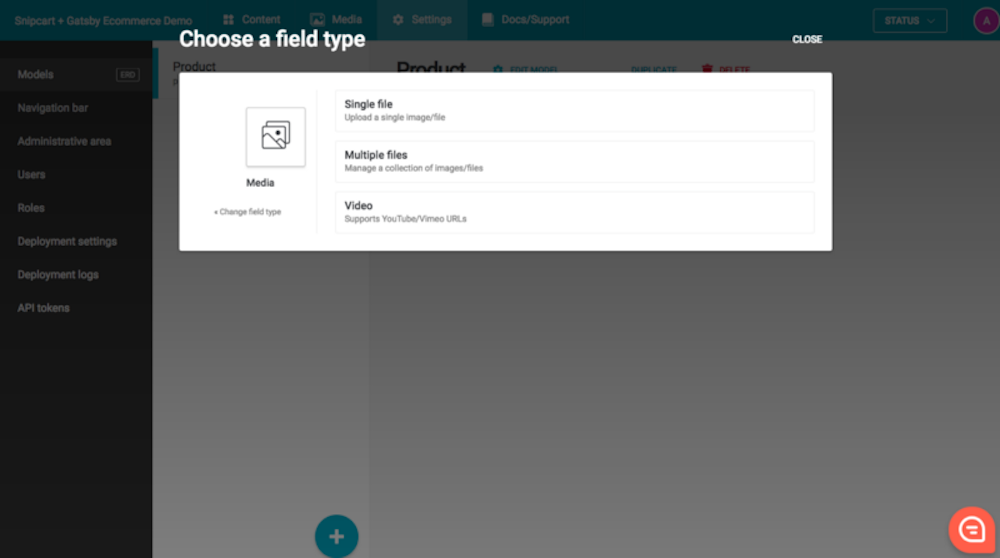
Task: Click the Media field type icon
Action: pos(276,136)
